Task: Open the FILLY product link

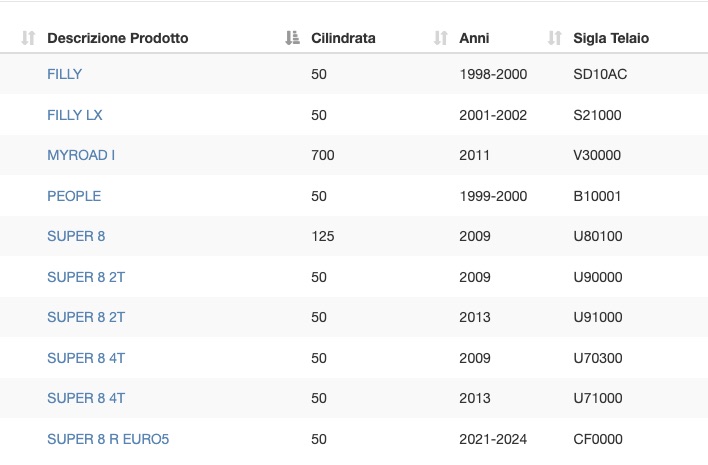Action: (65, 74)
